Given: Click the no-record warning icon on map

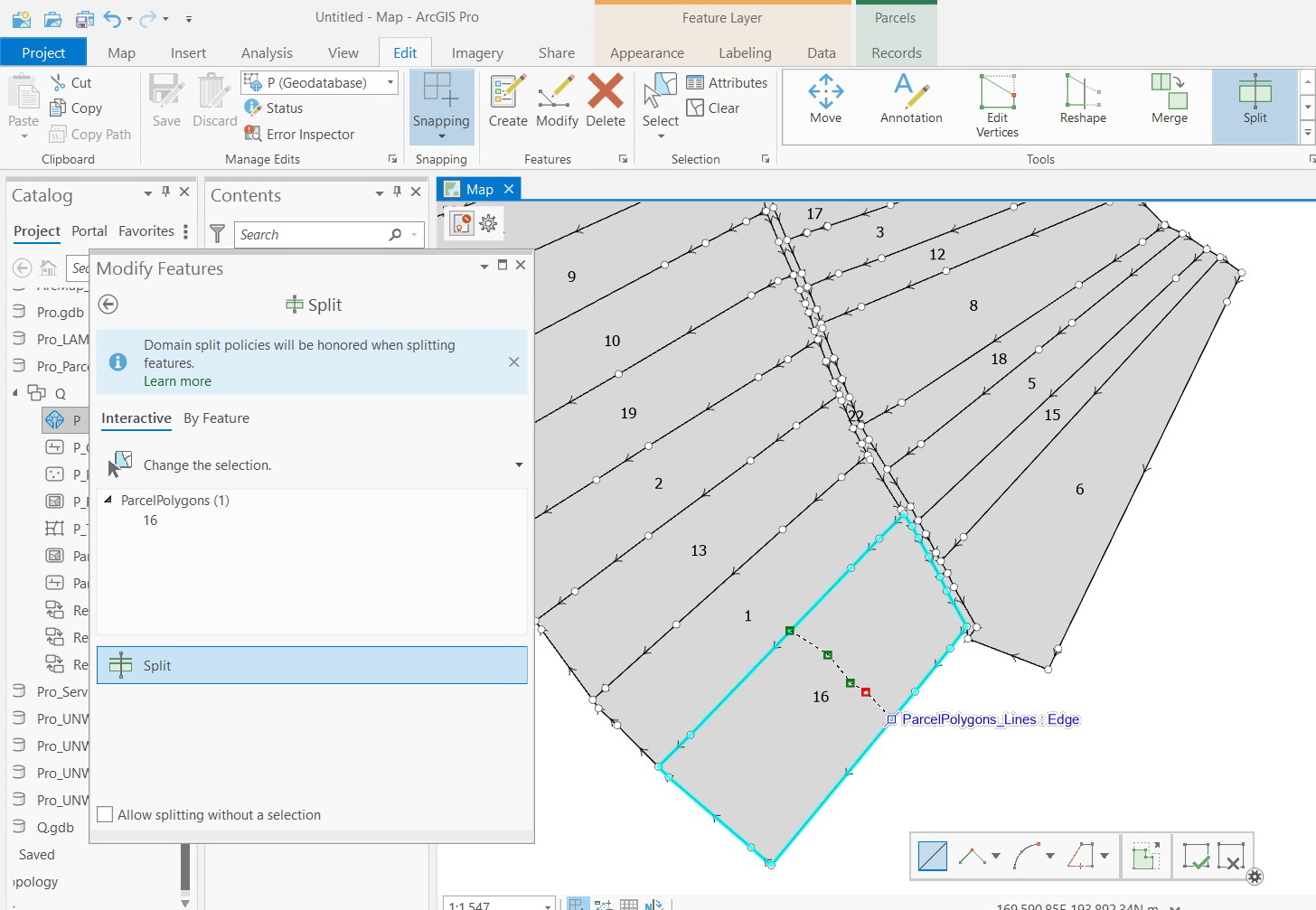Looking at the screenshot, I should (462, 223).
